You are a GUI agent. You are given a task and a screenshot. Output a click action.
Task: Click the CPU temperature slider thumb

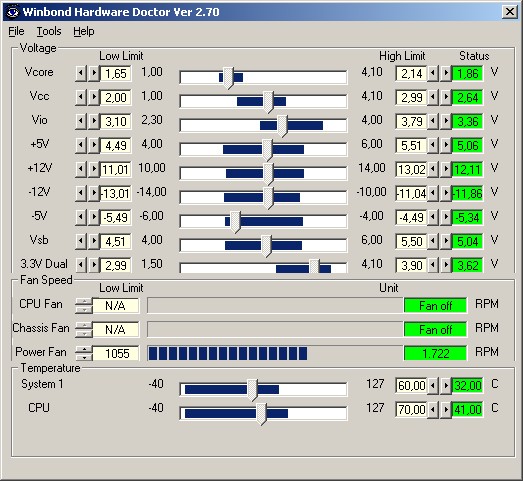pyautogui.click(x=261, y=414)
